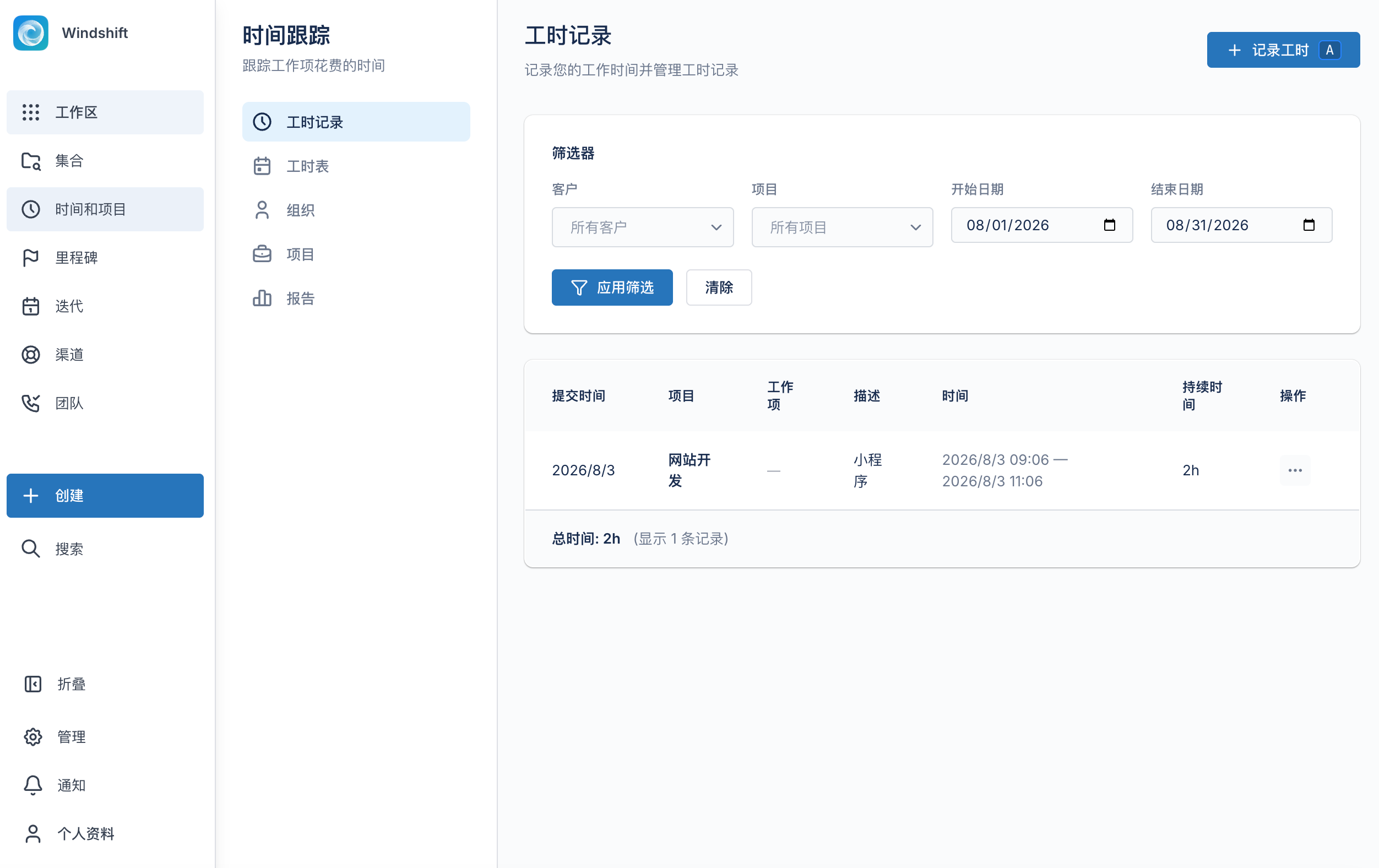This screenshot has width=1379, height=868.
Task: Click the 集合 folder-search icon
Action: 31,161
